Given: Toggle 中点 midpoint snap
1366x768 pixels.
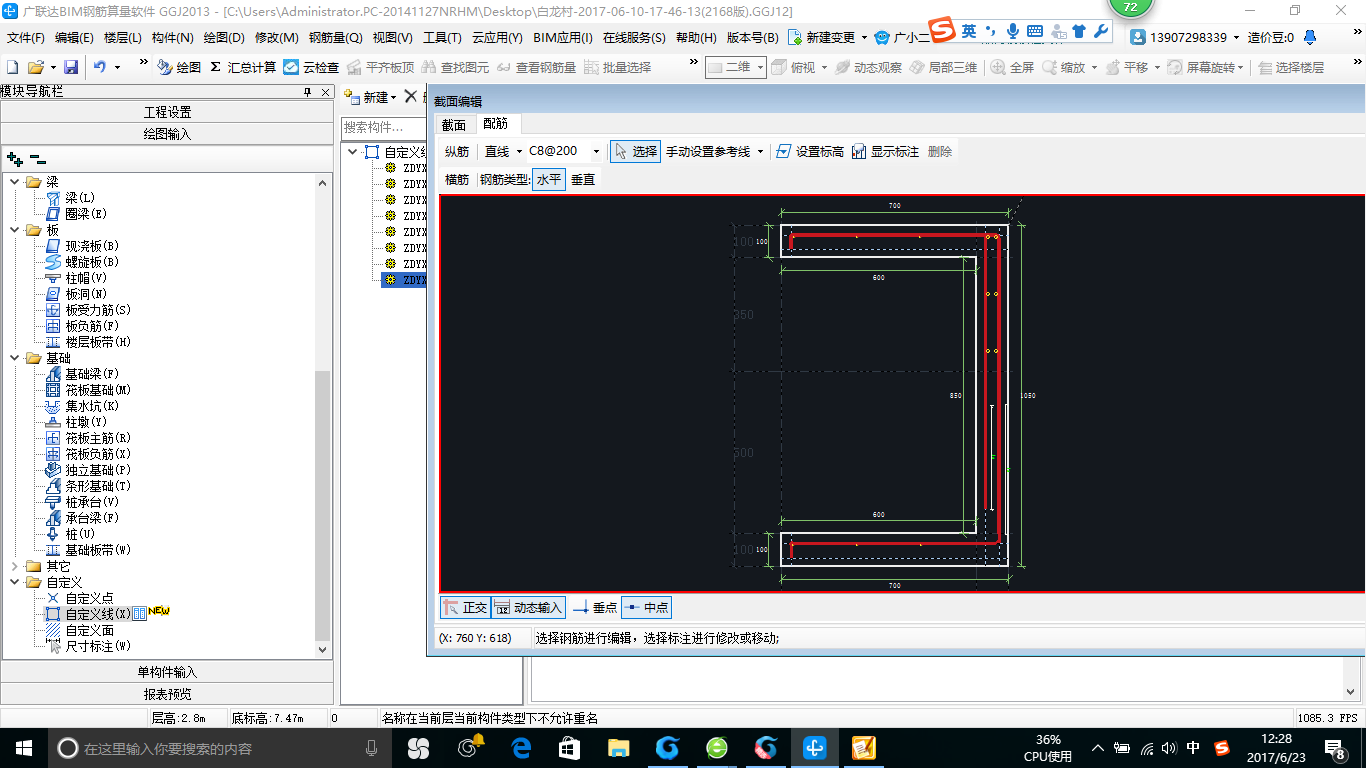Looking at the screenshot, I should 646,607.
